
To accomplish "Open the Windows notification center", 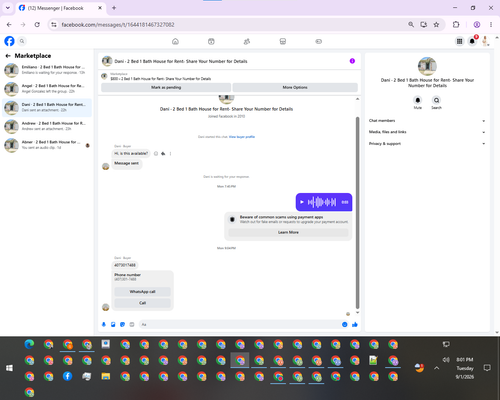I will click(487, 368).
